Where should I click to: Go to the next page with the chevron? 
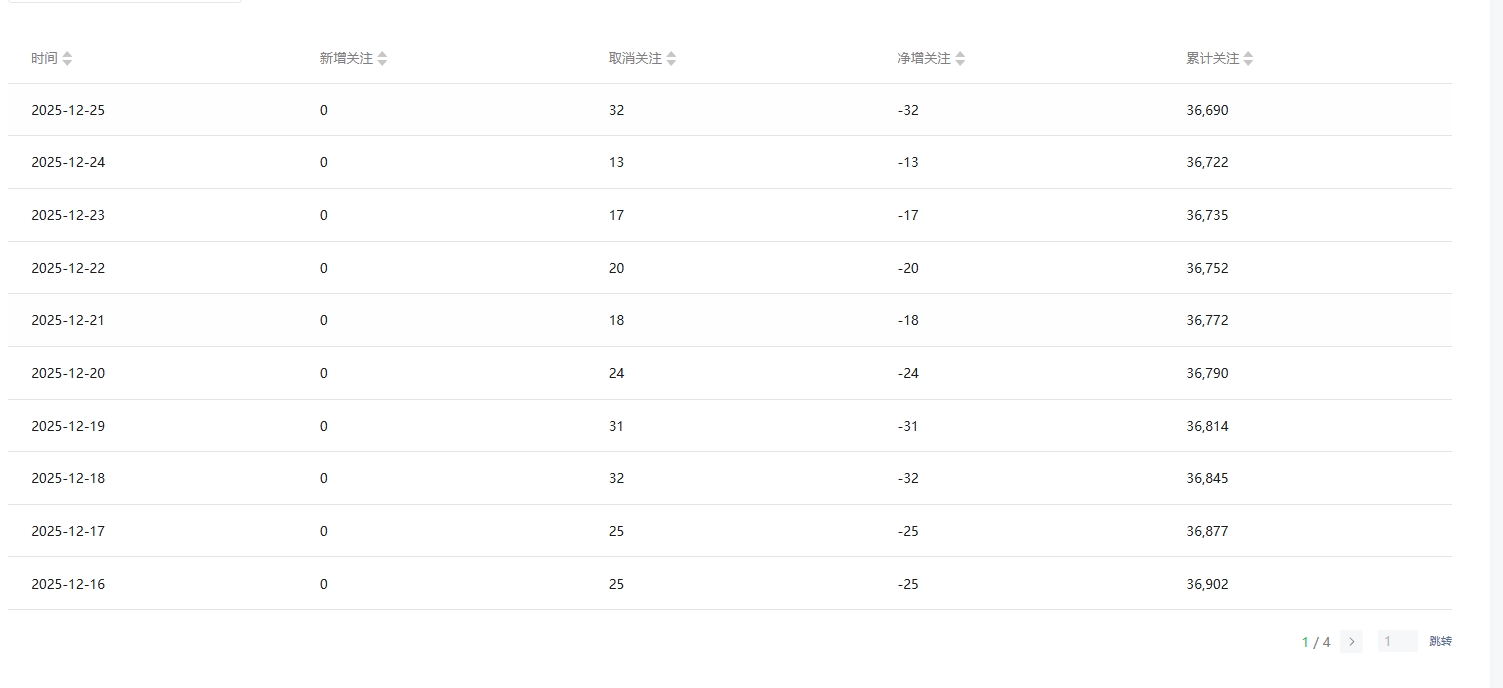pos(1351,642)
